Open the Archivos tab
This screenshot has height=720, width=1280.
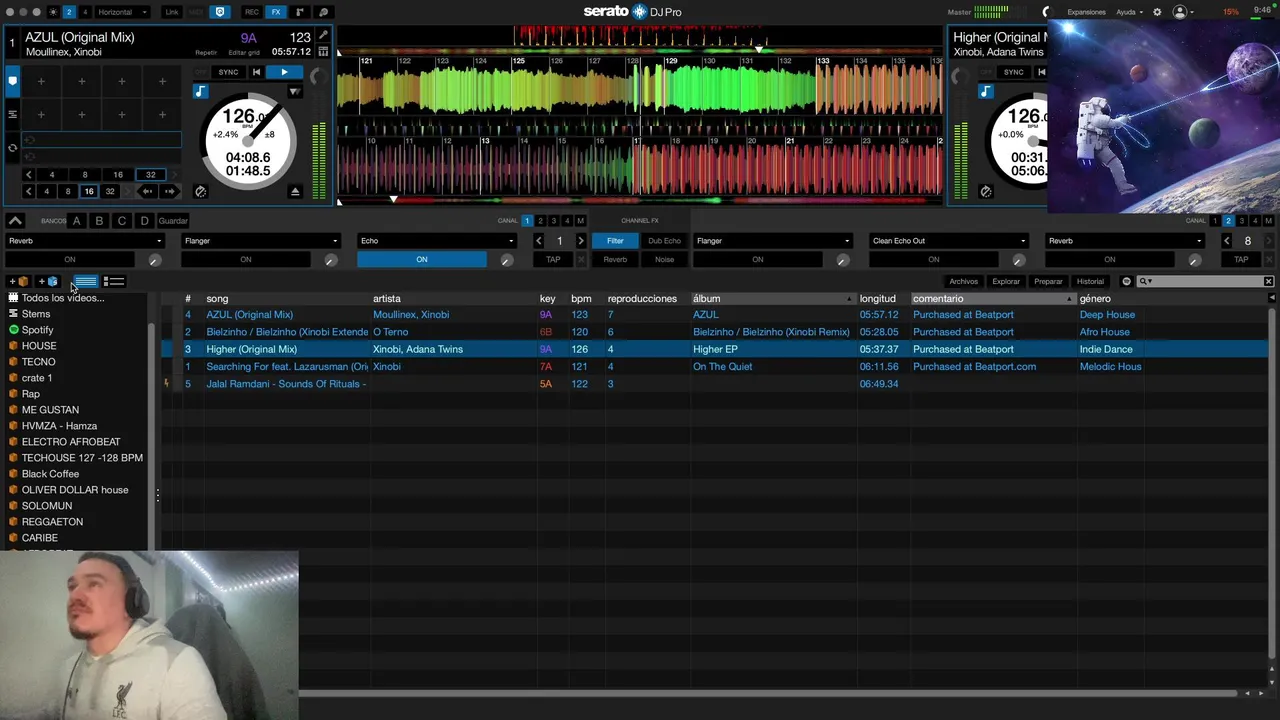(964, 282)
